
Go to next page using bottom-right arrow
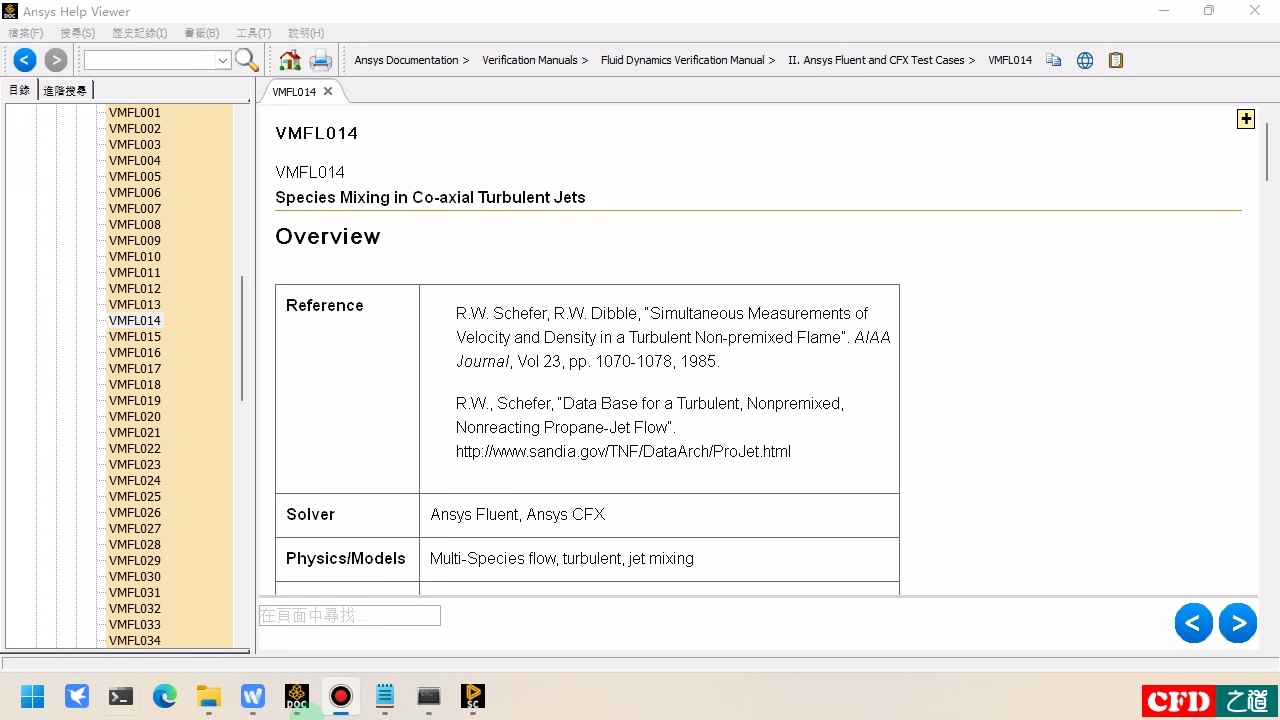pyautogui.click(x=1238, y=623)
